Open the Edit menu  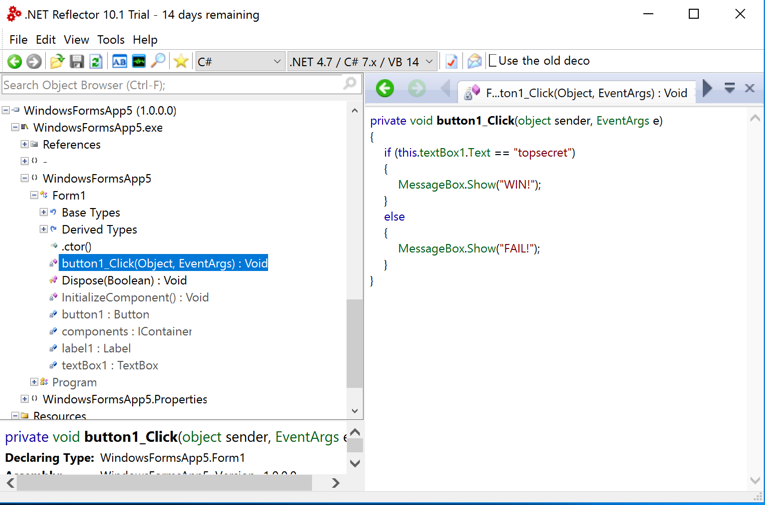pos(46,40)
